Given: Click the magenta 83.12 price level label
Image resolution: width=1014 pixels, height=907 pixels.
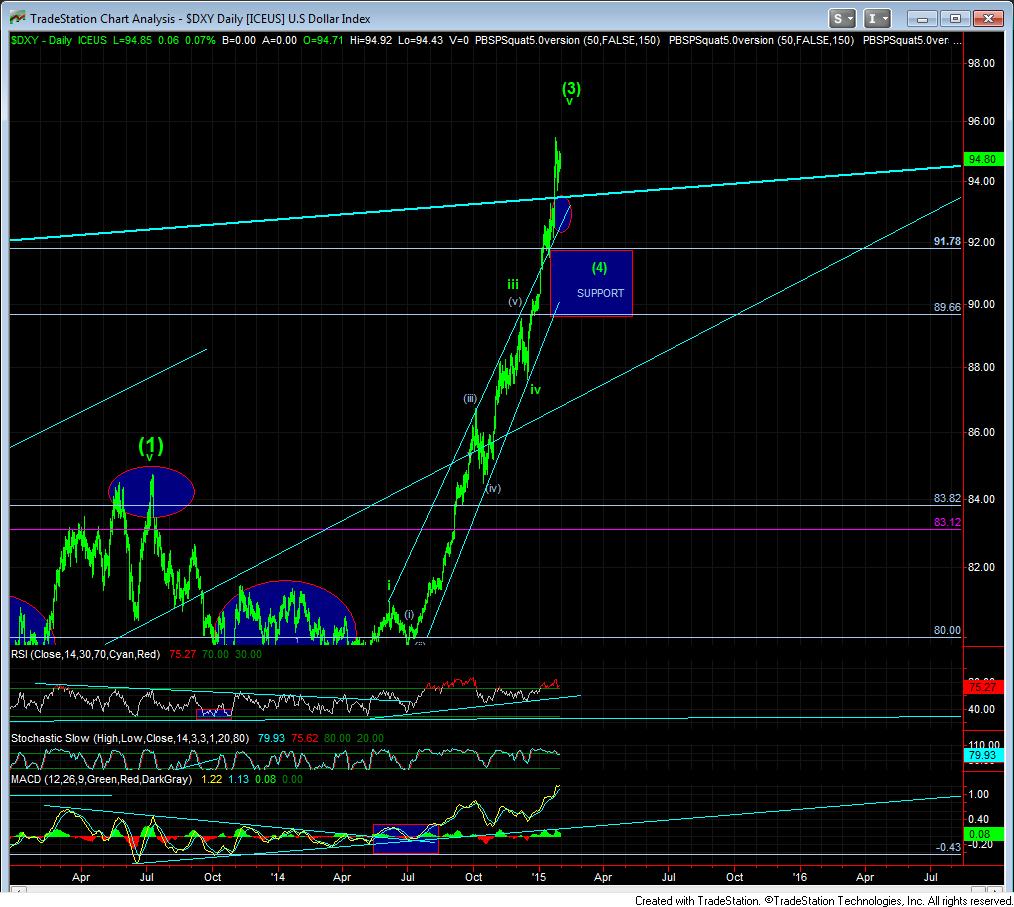Looking at the screenshot, I should pos(946,521).
